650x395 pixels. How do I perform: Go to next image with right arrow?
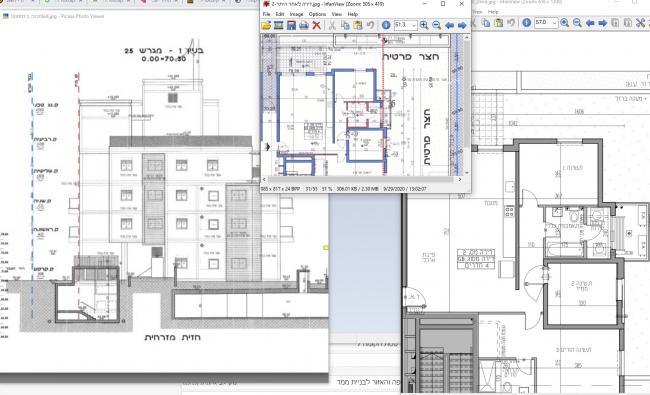(x=462, y=25)
